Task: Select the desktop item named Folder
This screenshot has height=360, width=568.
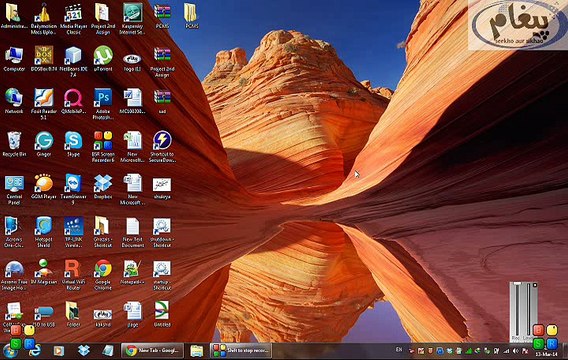Action: tap(74, 314)
